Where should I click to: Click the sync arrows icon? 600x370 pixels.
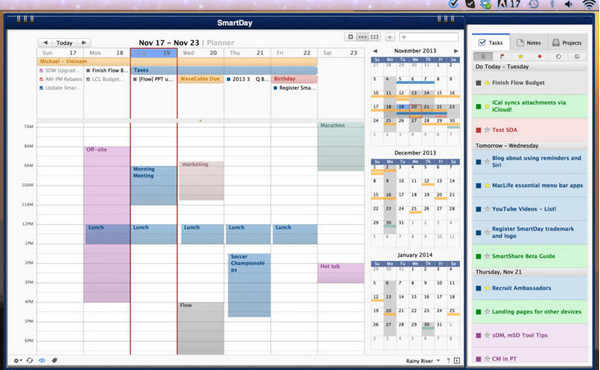pos(29,360)
